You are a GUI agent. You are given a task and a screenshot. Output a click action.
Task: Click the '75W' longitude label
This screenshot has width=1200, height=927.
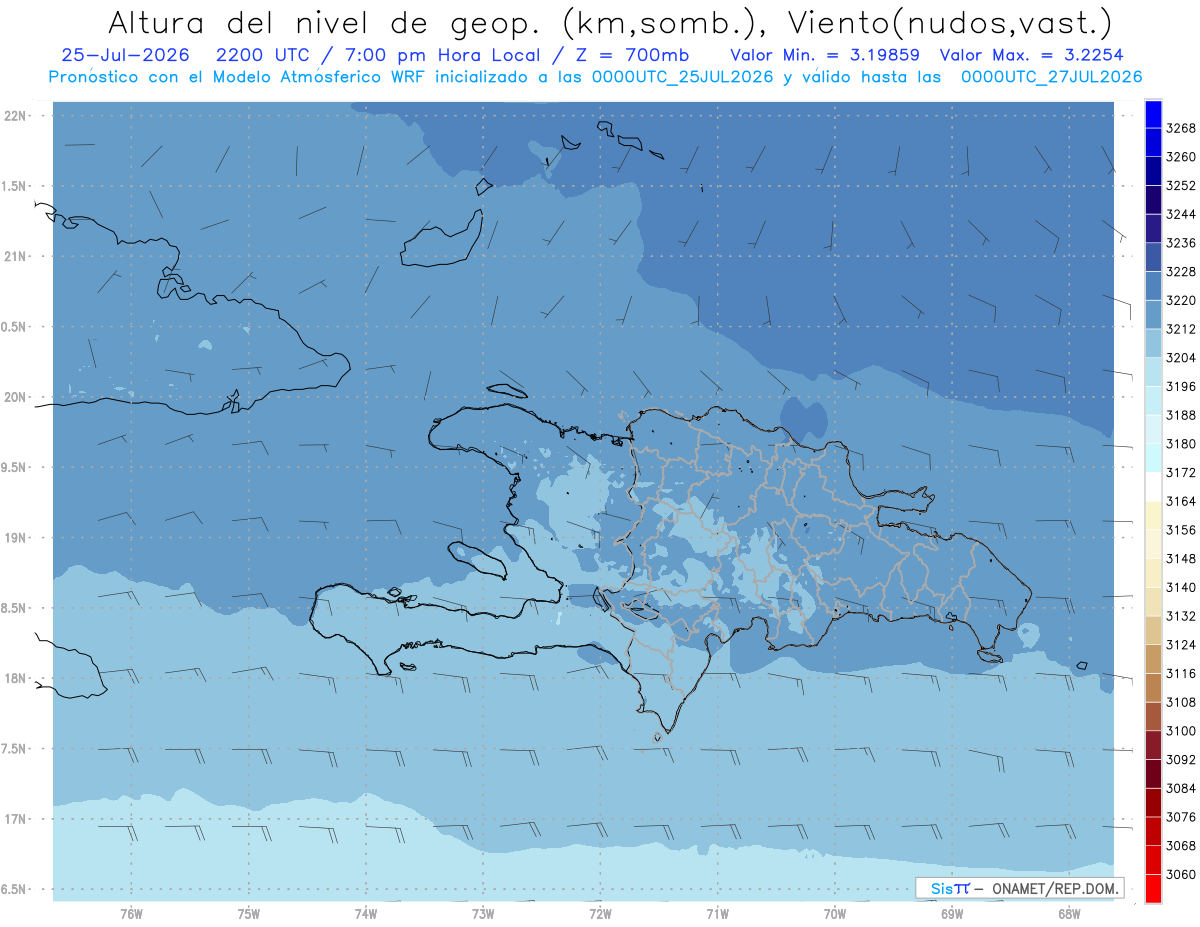(x=249, y=913)
